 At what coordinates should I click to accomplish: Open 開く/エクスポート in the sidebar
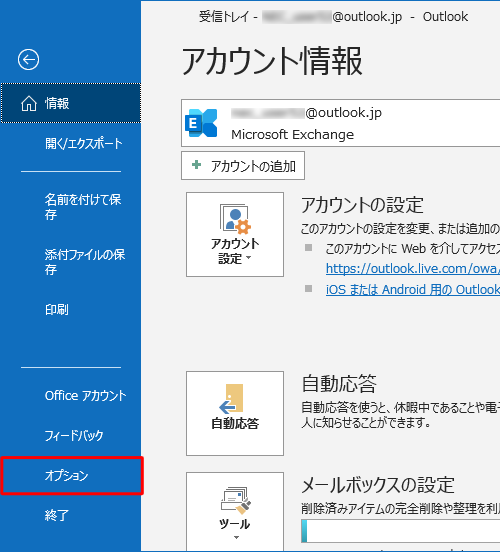click(x=83, y=144)
